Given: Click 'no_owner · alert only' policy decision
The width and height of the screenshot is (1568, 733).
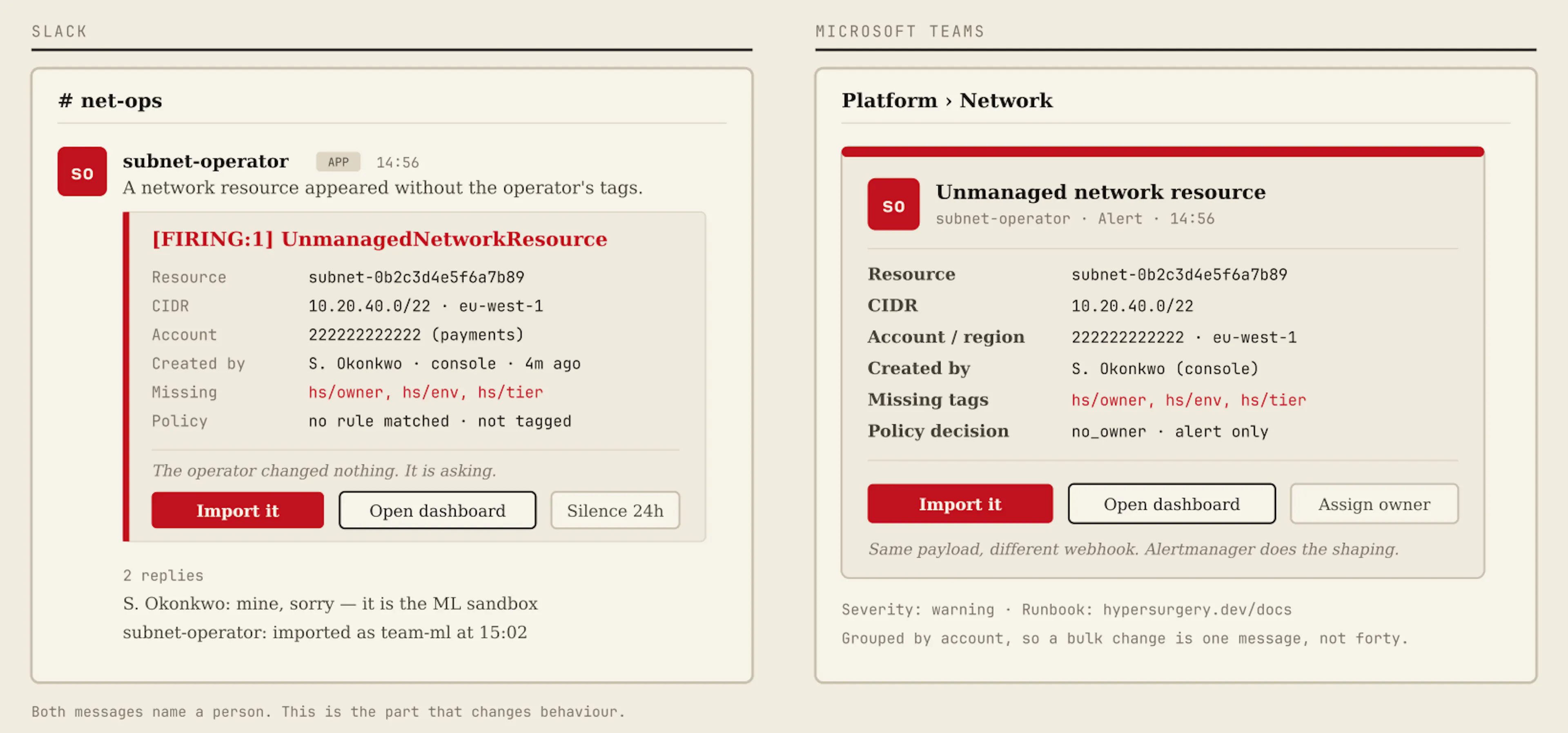Looking at the screenshot, I should (x=1170, y=431).
